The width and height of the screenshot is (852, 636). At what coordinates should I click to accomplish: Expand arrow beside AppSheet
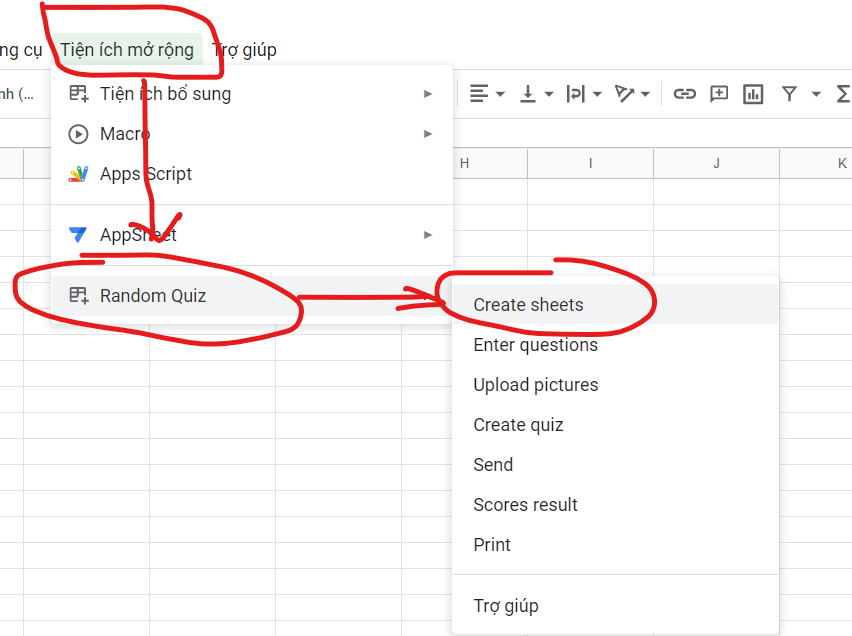click(x=428, y=235)
